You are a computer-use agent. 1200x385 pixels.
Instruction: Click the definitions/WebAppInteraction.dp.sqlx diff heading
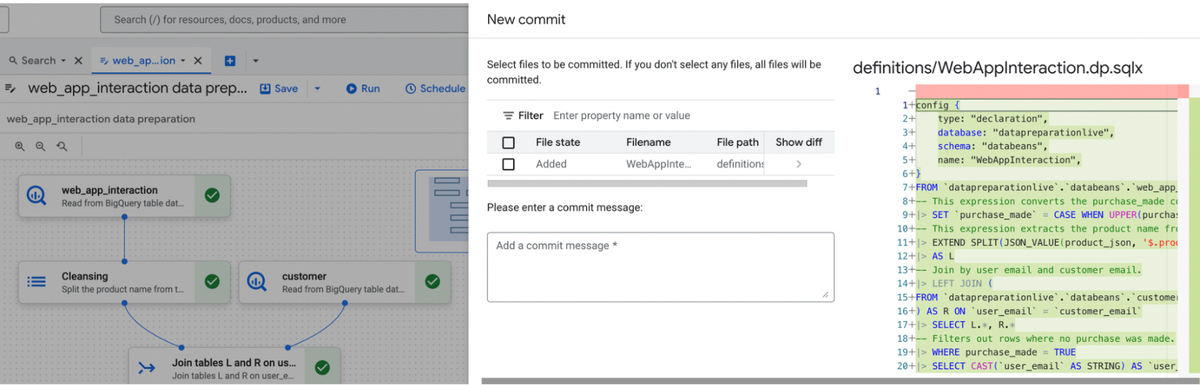point(997,68)
